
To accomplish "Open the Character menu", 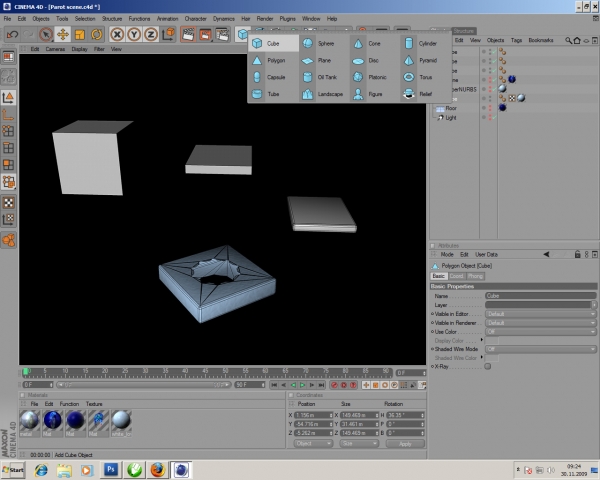I will (x=196, y=19).
